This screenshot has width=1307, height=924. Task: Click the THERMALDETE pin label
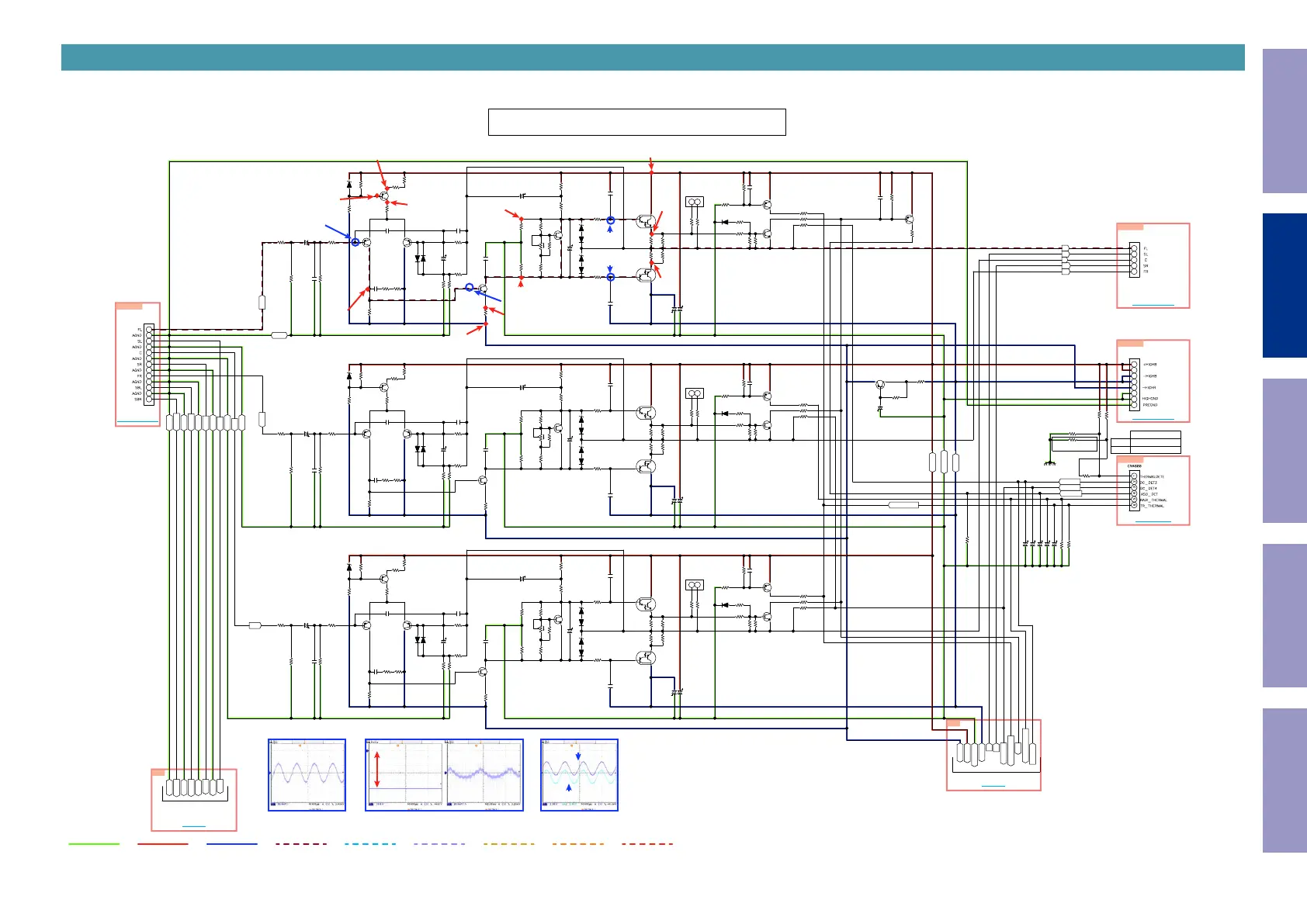coord(1153,477)
